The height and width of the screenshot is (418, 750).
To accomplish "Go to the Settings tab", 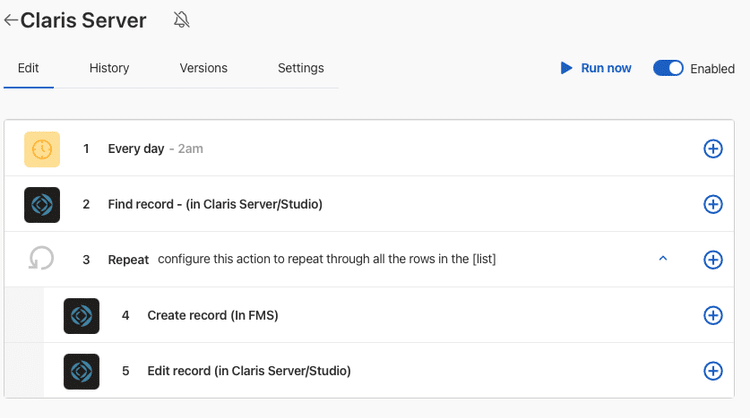I will 300,68.
